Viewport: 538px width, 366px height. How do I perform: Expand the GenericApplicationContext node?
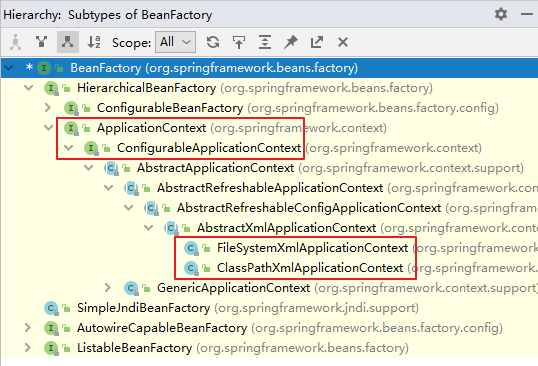pyautogui.click(x=108, y=287)
